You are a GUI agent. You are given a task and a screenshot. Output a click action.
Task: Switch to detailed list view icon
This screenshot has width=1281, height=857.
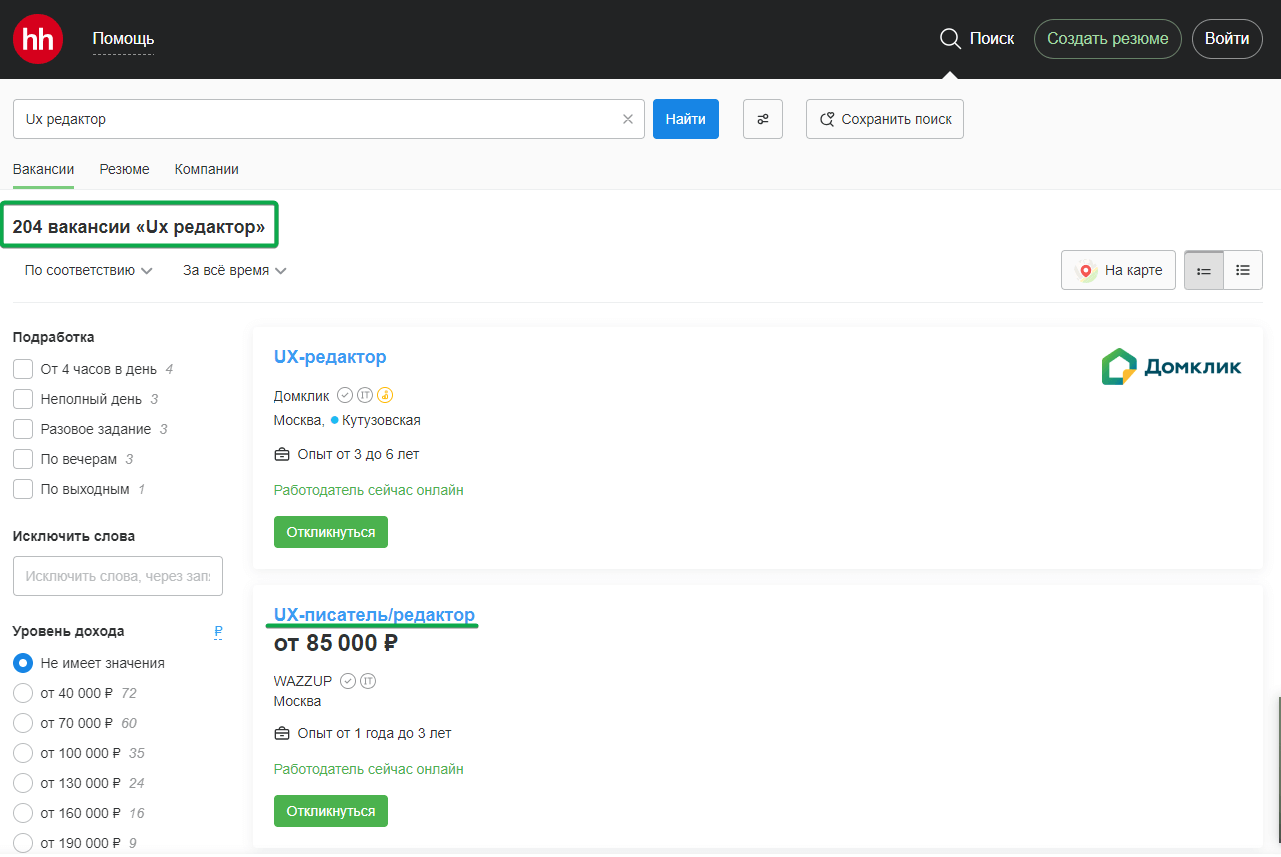(x=1243, y=270)
